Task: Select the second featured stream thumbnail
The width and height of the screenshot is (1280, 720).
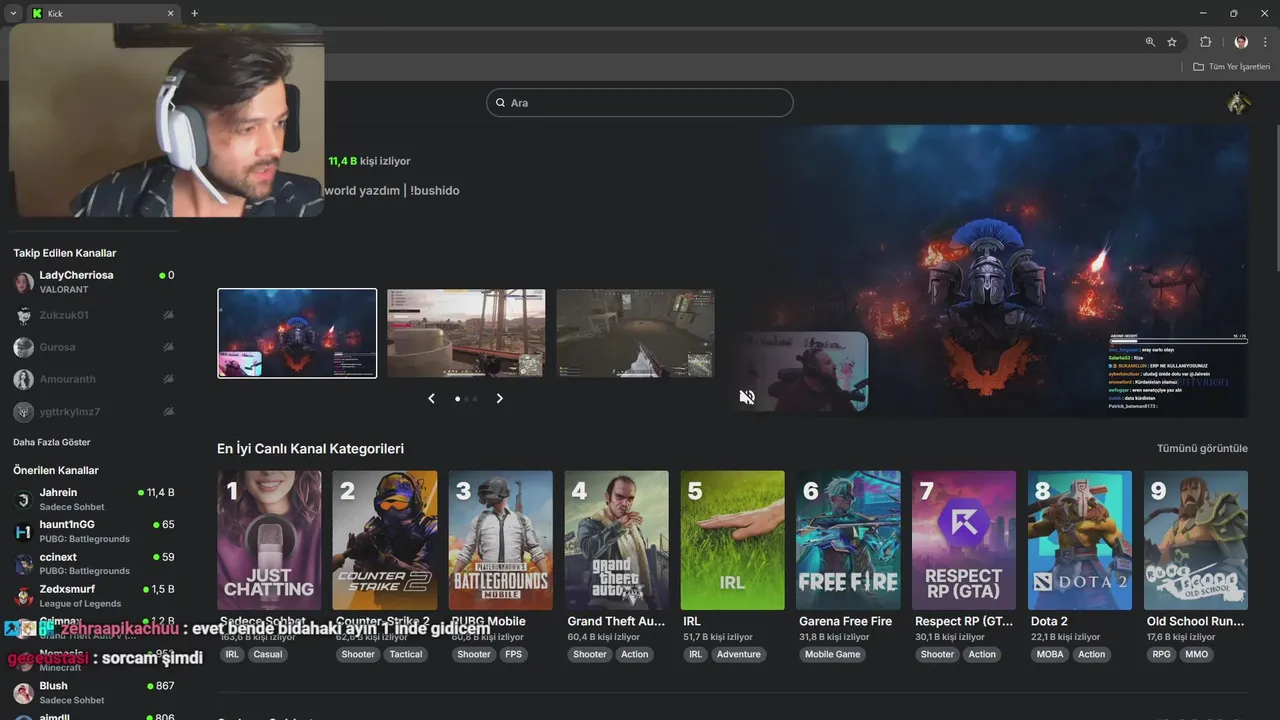Action: pyautogui.click(x=466, y=333)
